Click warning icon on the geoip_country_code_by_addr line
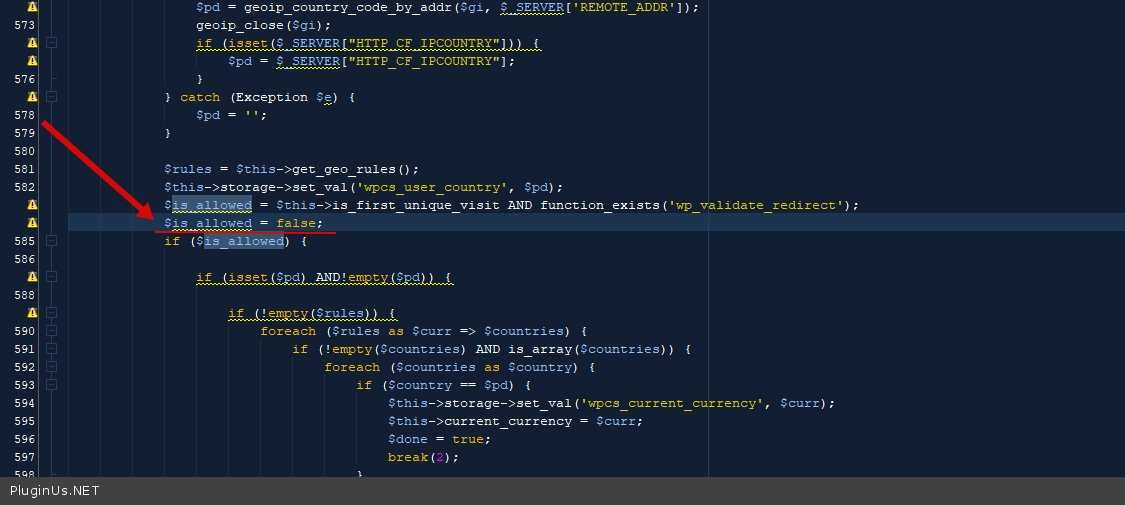This screenshot has width=1125, height=505. 32,7
